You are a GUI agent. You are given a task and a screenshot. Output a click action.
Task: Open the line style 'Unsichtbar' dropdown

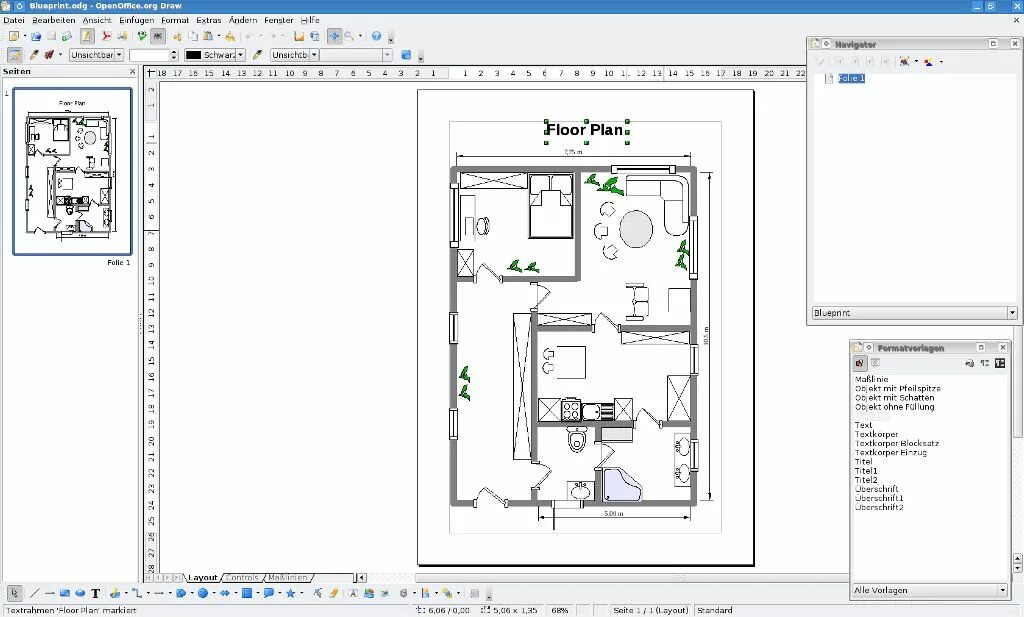click(119, 55)
